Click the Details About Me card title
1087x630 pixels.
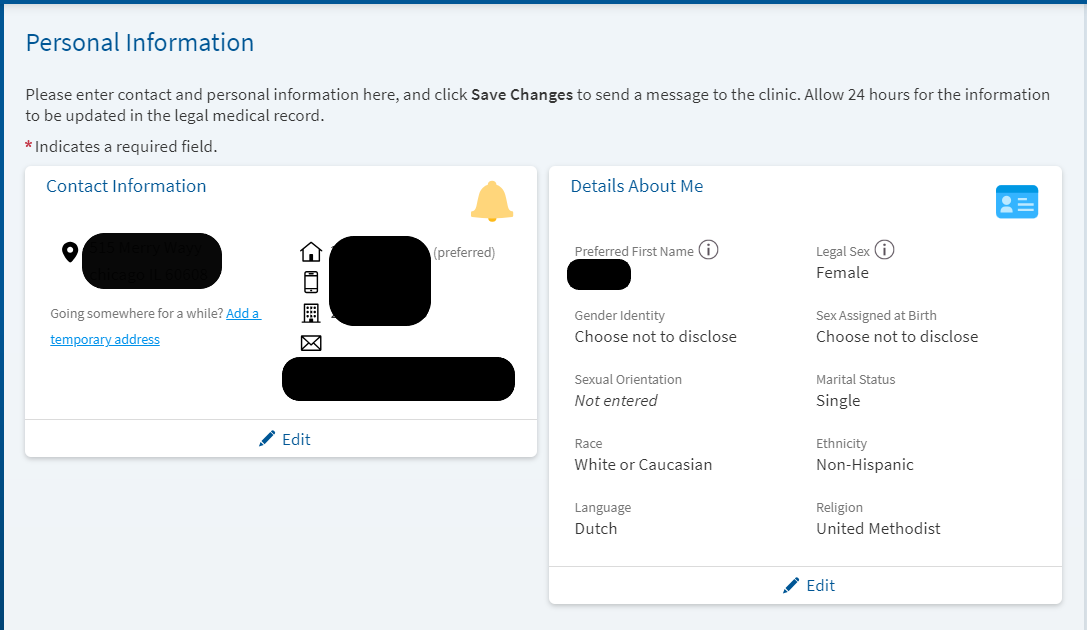(636, 186)
